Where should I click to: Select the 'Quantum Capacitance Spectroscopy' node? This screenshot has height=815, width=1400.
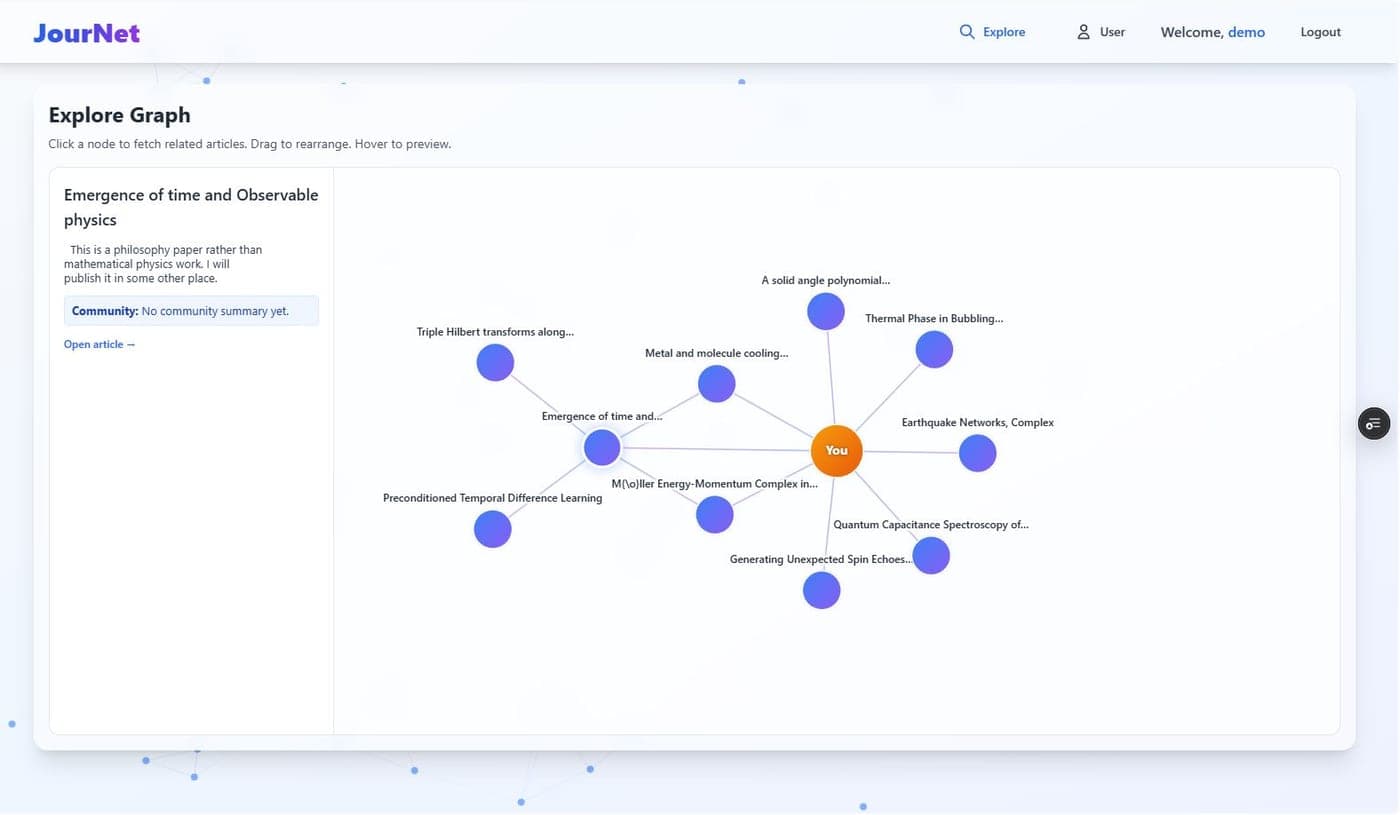(x=931, y=556)
